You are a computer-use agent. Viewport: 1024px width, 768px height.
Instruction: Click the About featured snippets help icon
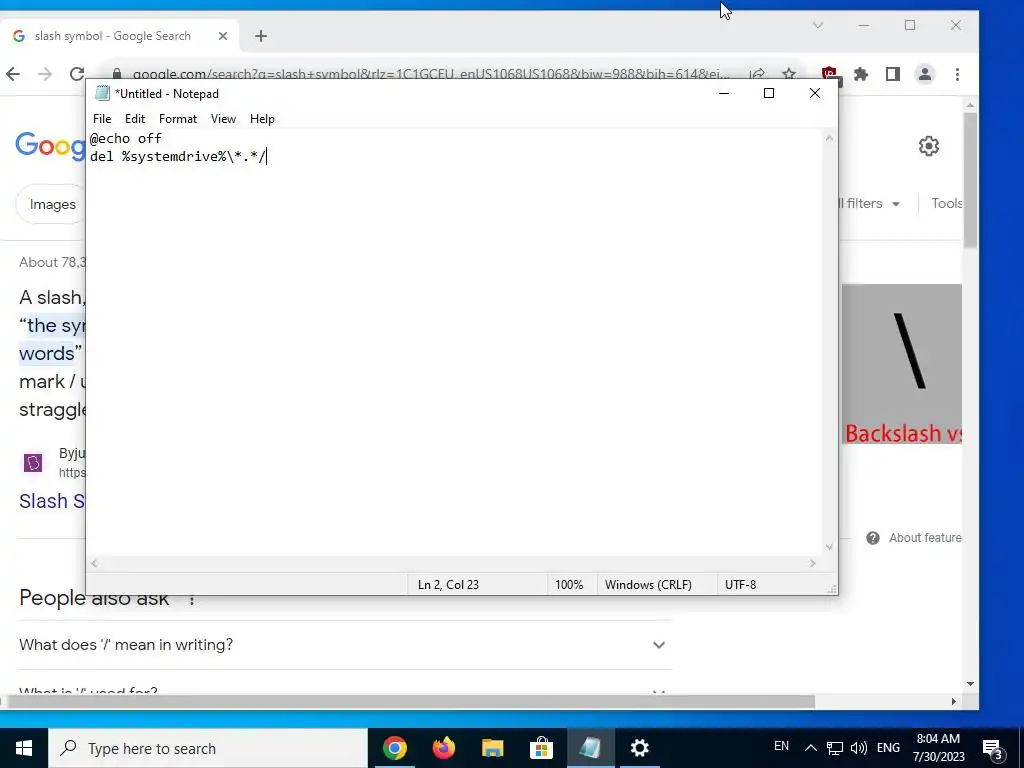[x=872, y=537]
